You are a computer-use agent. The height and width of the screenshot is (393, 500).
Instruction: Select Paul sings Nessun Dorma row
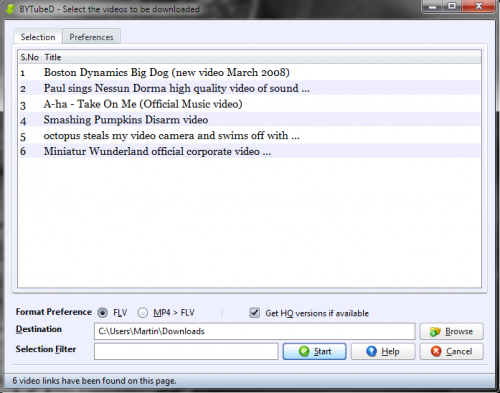[250, 88]
